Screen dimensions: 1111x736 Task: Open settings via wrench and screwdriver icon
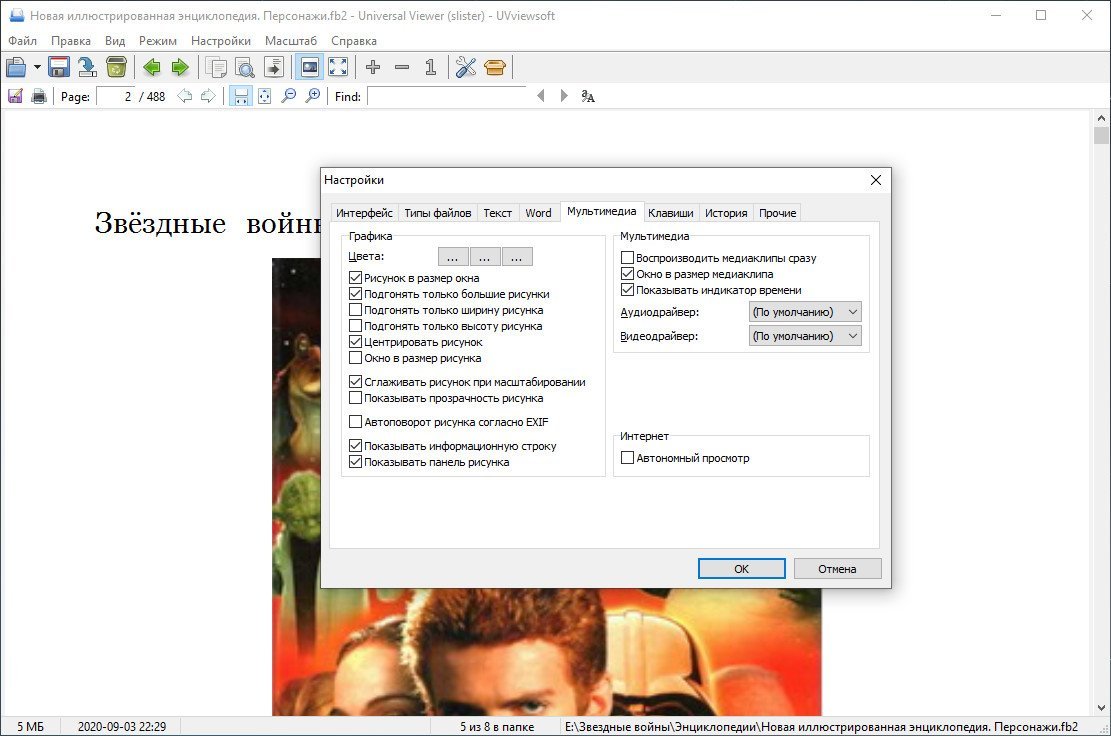[466, 67]
